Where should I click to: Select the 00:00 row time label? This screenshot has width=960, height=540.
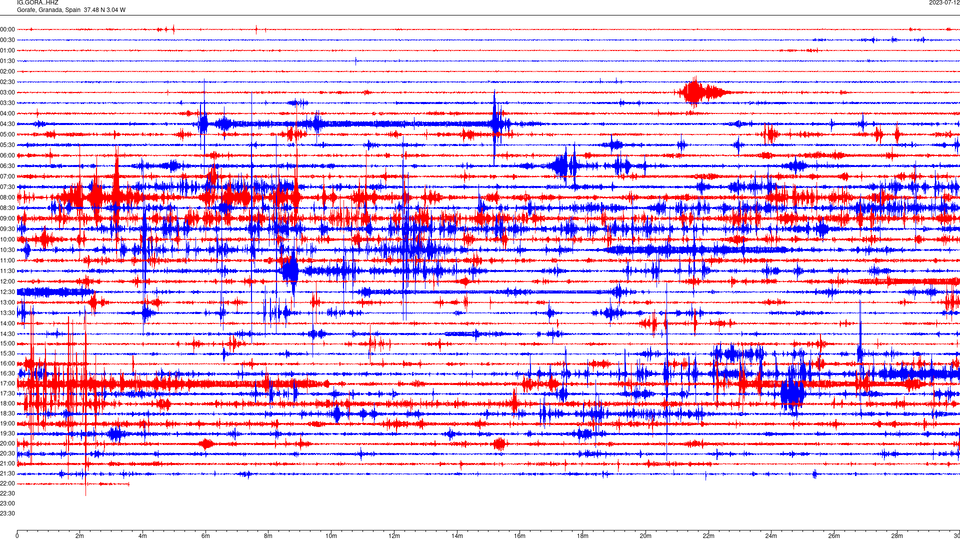[x=7, y=29]
